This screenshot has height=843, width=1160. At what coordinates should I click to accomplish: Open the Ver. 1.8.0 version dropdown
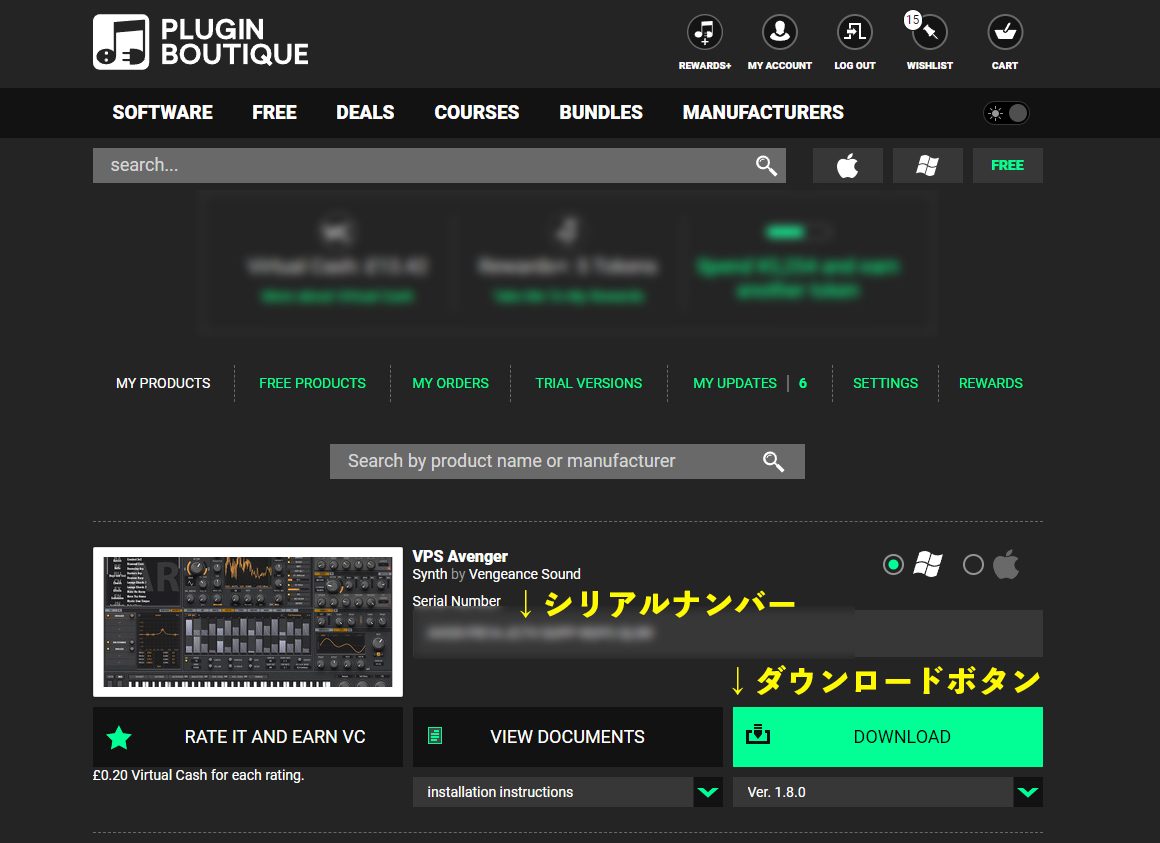click(888, 792)
